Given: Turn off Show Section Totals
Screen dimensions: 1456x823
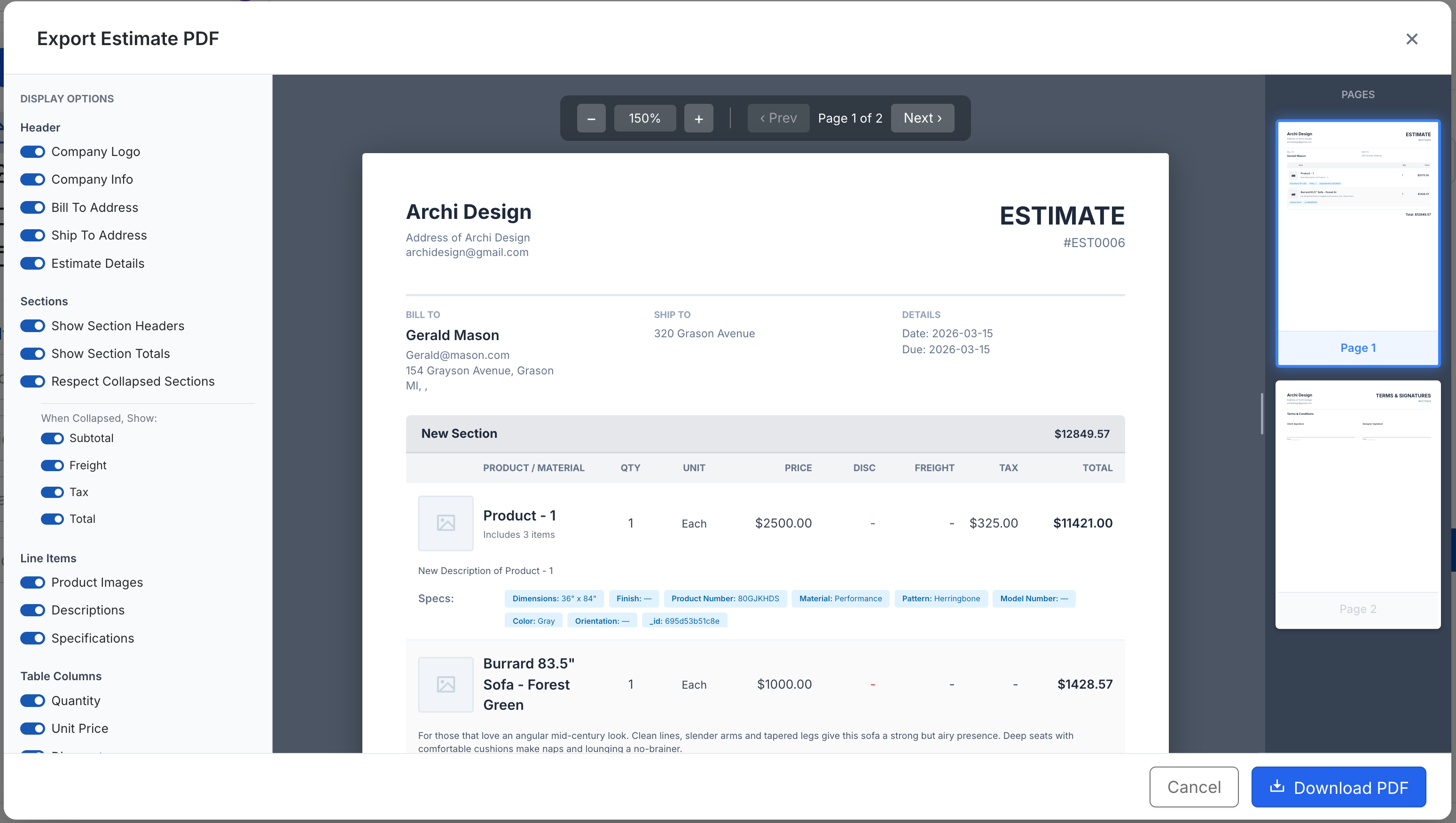Looking at the screenshot, I should click(33, 353).
